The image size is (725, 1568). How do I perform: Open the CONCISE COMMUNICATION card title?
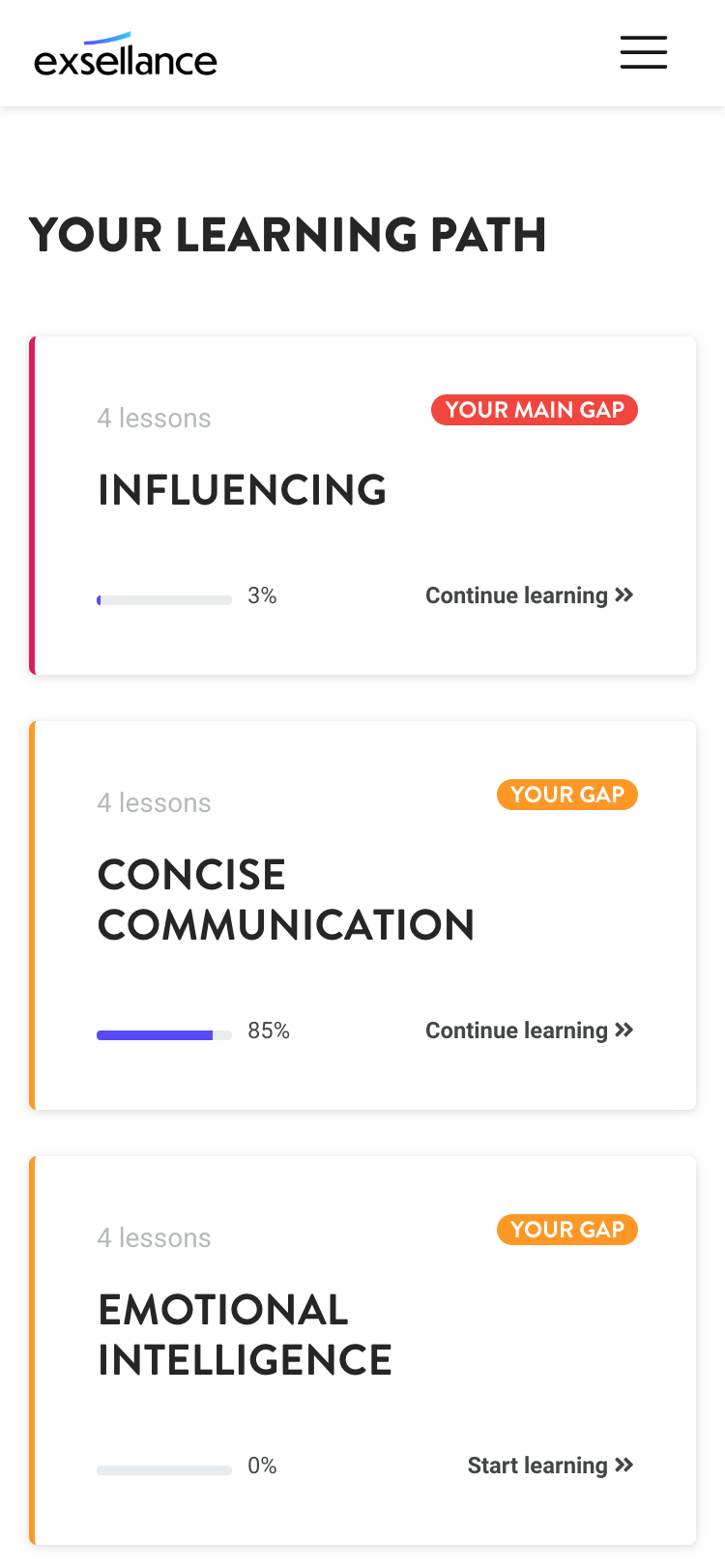(286, 900)
